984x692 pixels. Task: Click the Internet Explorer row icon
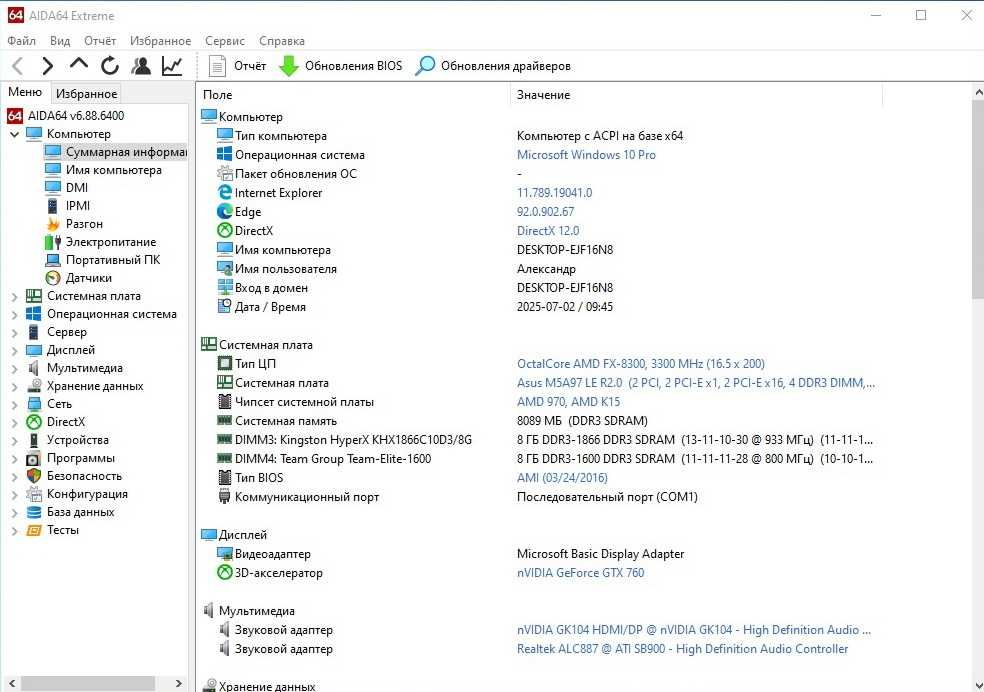pos(225,193)
